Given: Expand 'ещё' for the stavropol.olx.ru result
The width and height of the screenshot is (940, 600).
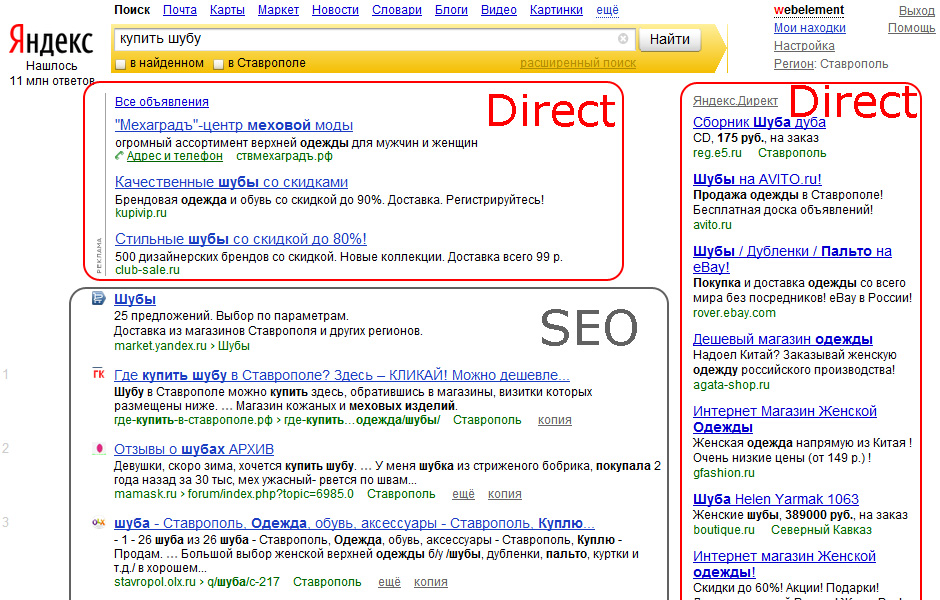Looking at the screenshot, I should coord(389,582).
